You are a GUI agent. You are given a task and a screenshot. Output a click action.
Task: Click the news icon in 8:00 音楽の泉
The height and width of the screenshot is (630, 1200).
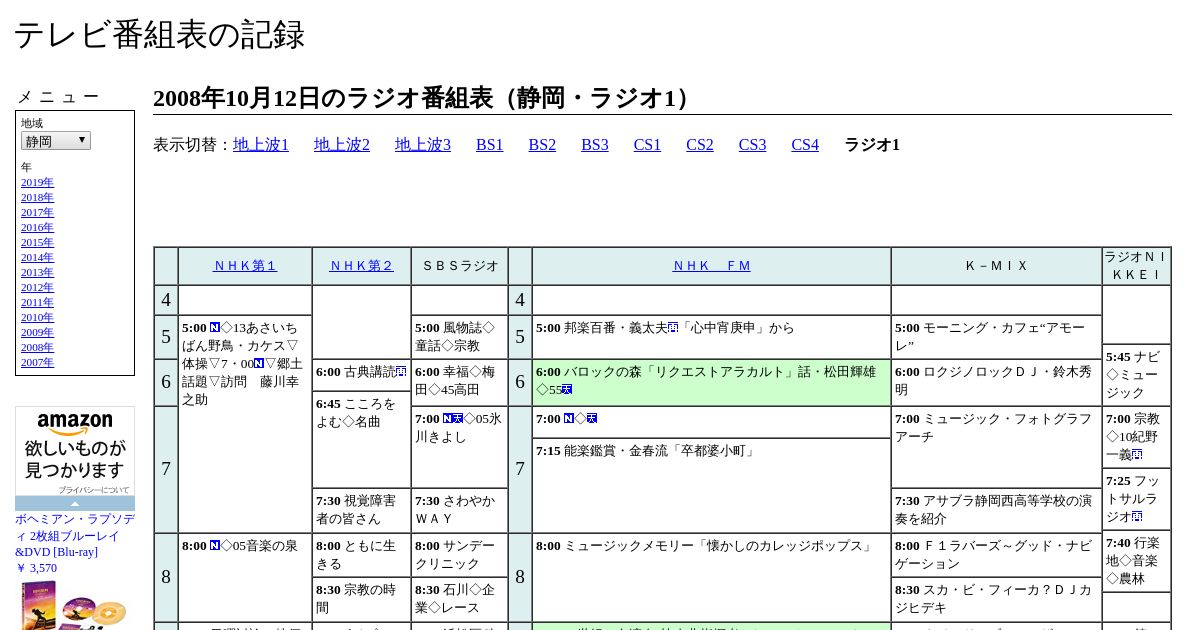215,546
